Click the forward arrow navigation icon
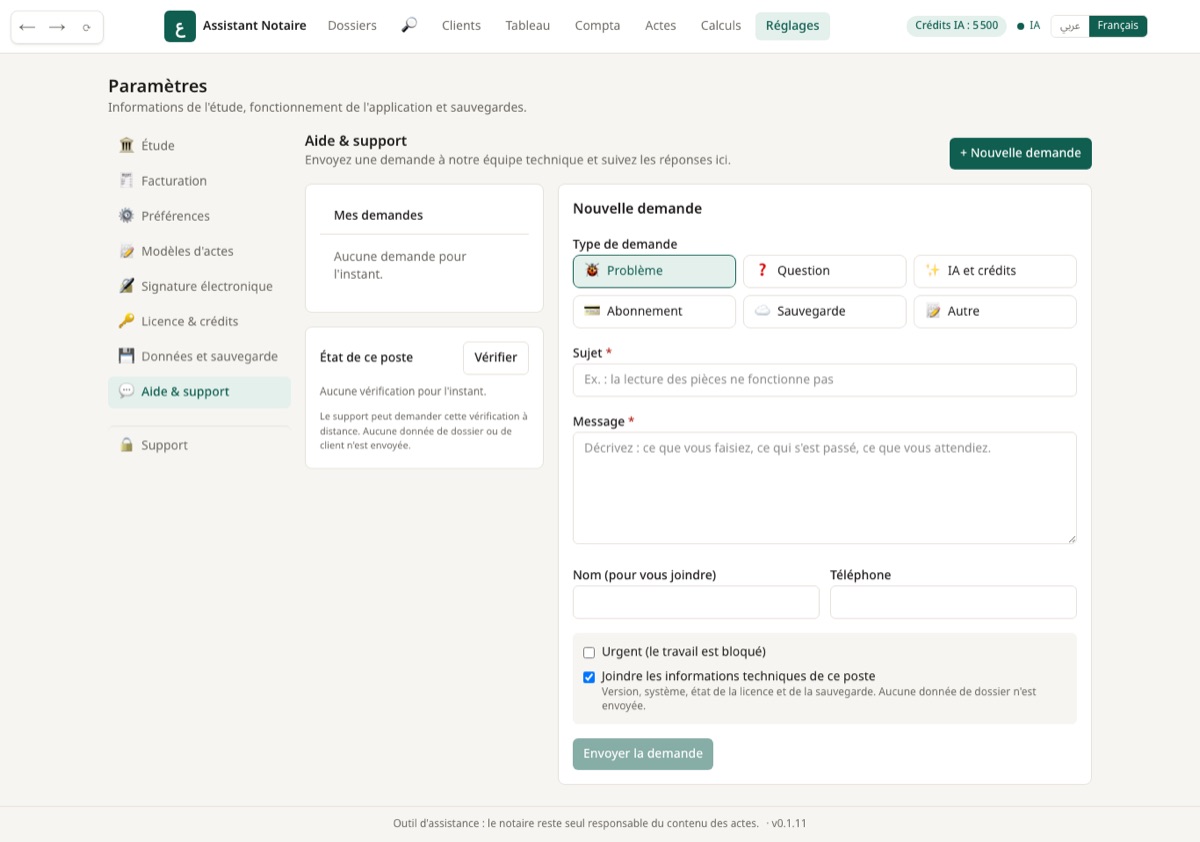The image size is (1200, 842). [57, 27]
